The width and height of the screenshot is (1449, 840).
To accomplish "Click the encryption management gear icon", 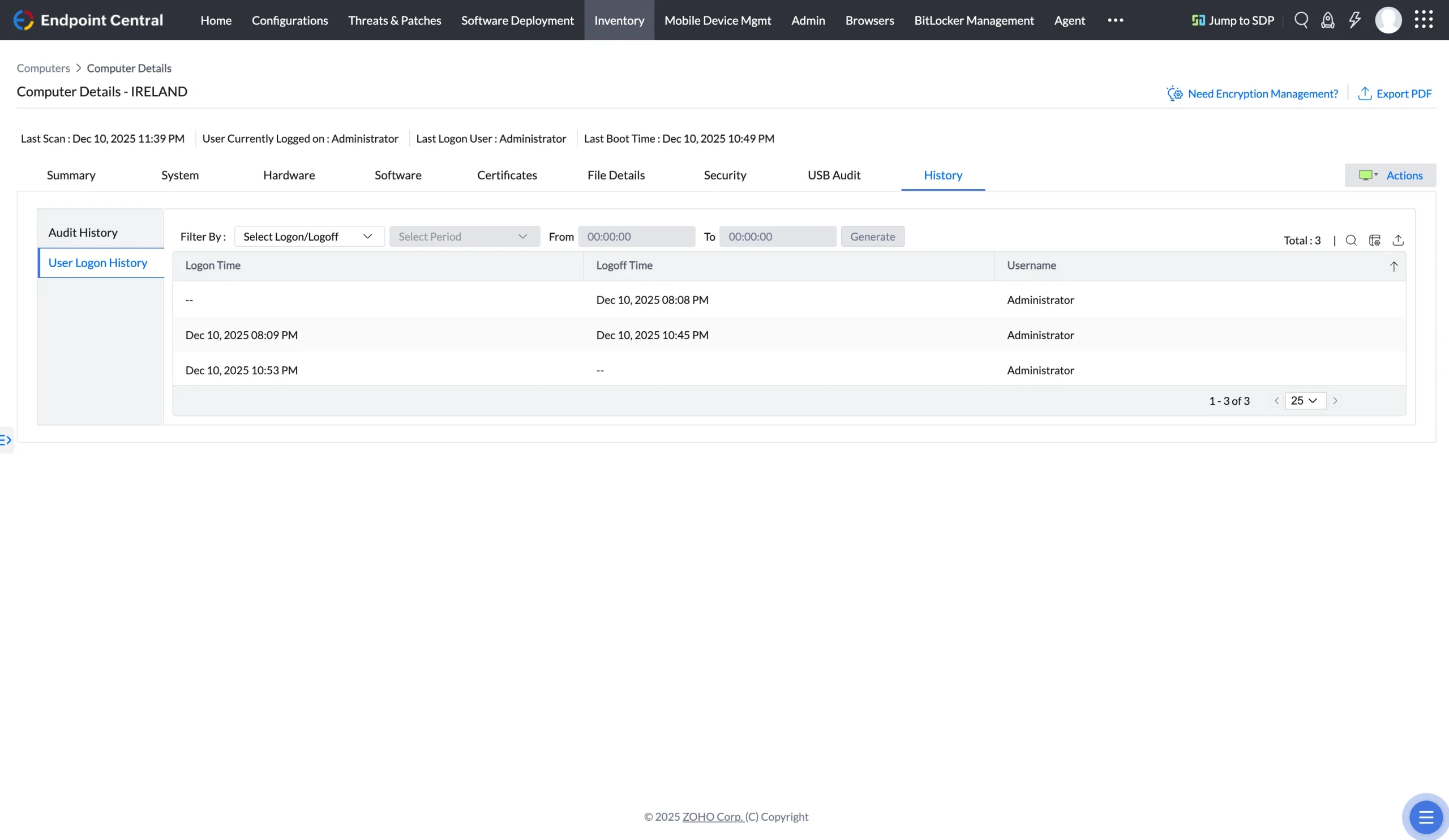I will click(1174, 93).
